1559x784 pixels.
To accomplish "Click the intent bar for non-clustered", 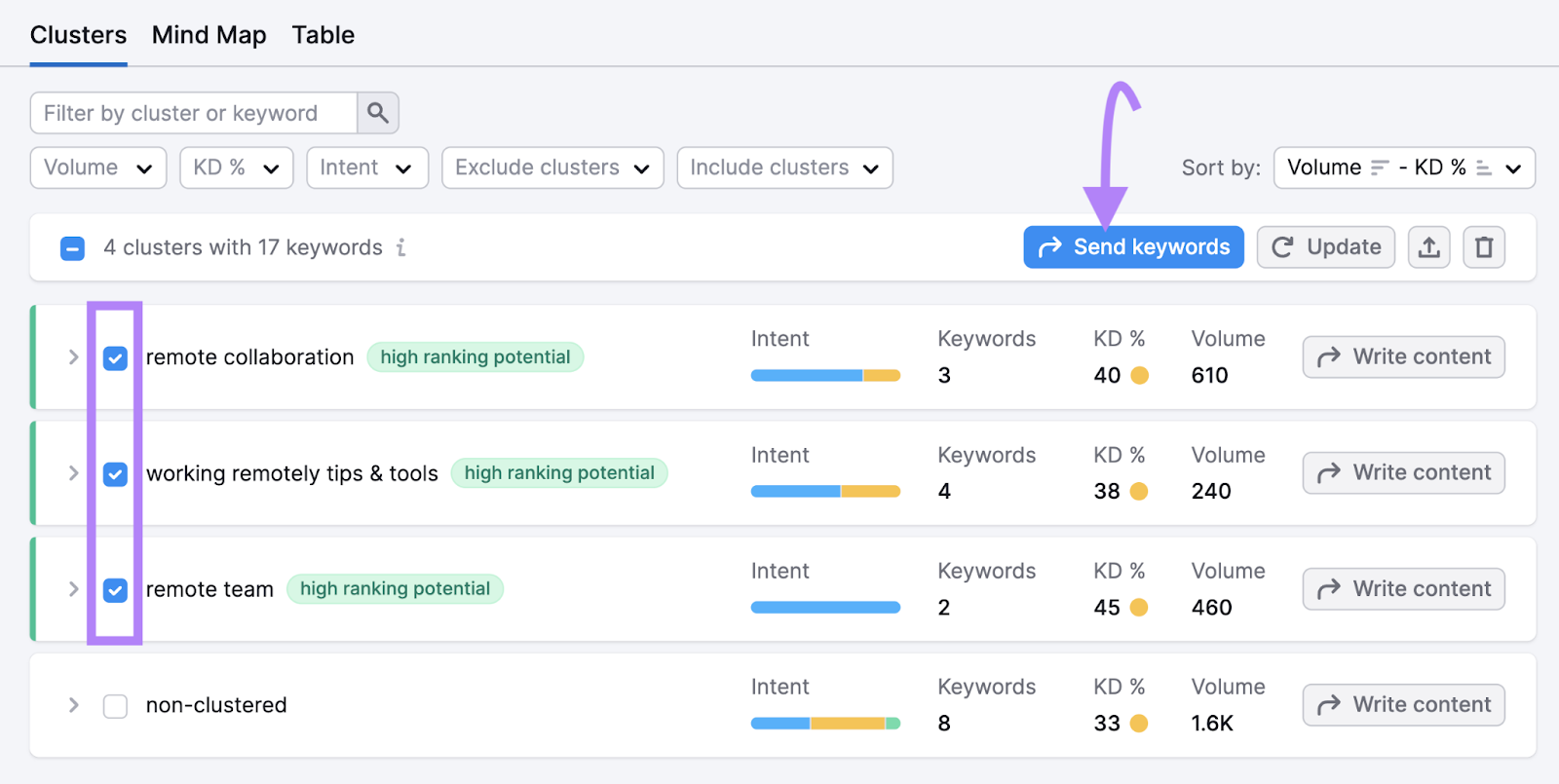I will 824,723.
